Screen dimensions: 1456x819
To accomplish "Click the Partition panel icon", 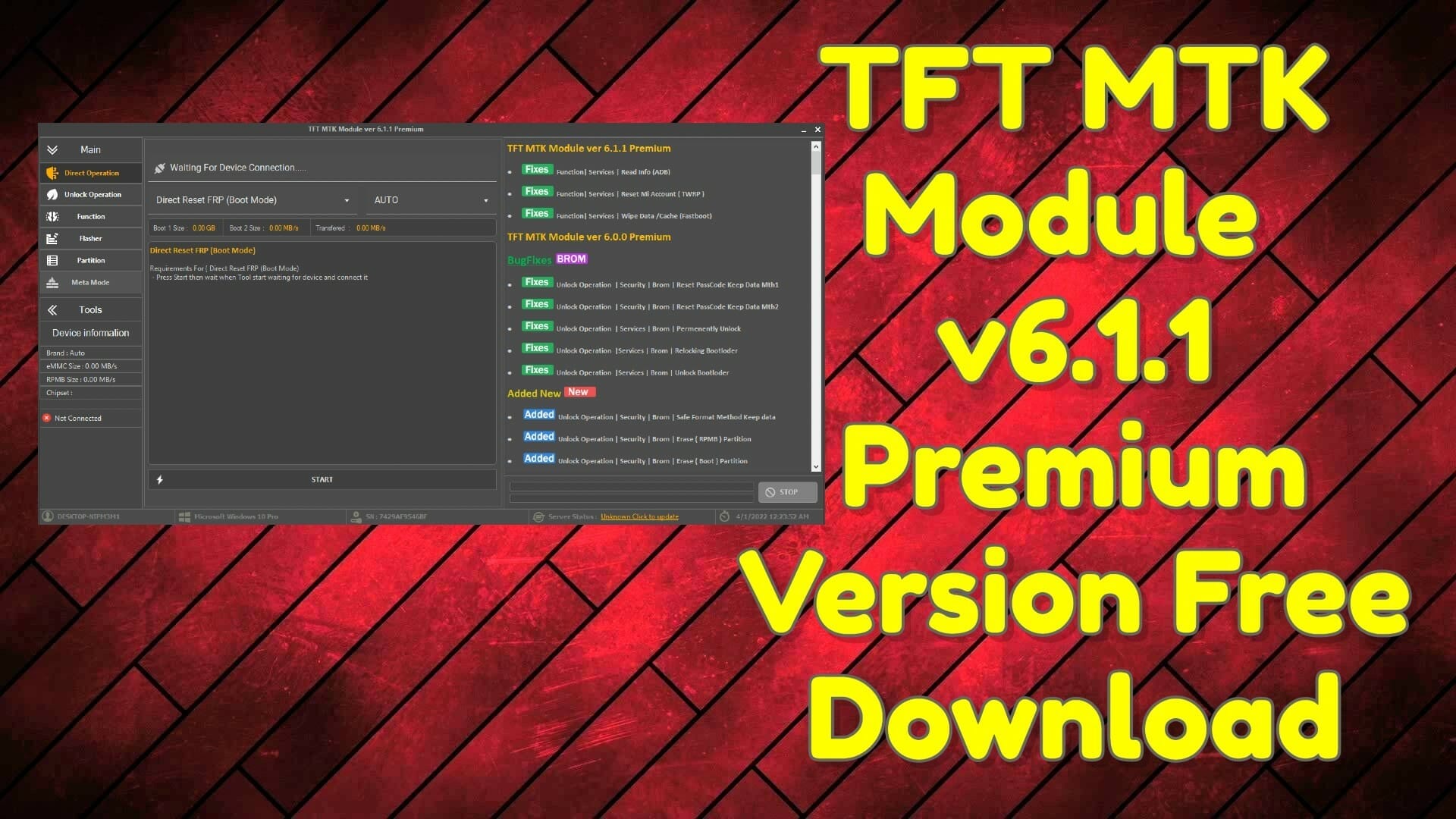I will [x=53, y=259].
